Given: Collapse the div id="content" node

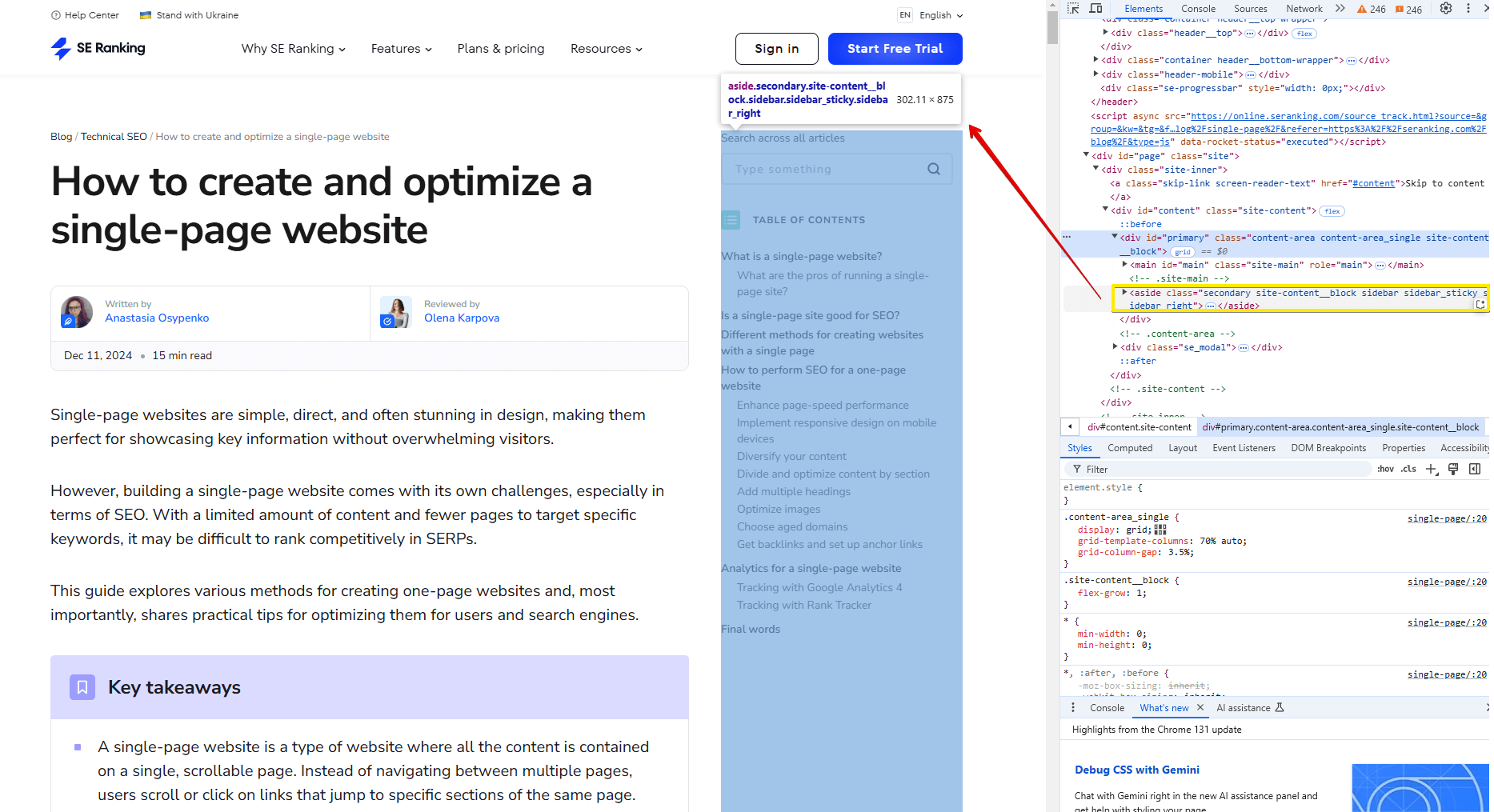Looking at the screenshot, I should coord(1105,209).
